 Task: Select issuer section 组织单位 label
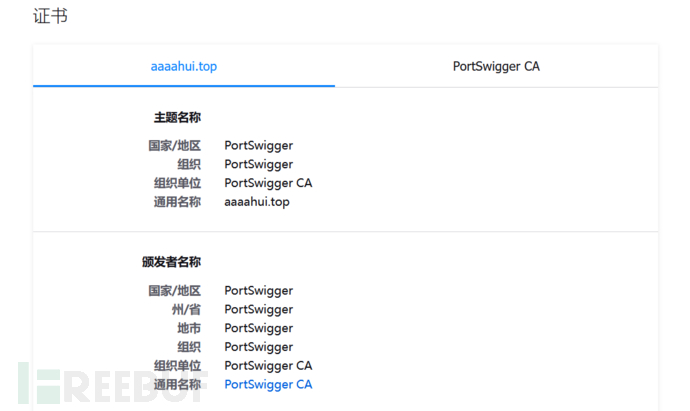(x=177, y=365)
